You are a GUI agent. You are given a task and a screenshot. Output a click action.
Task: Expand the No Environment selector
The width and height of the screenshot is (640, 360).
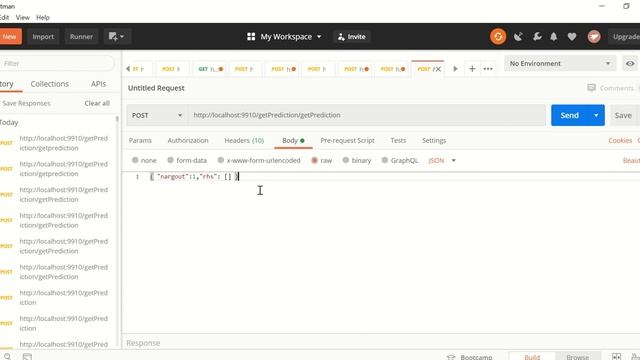[x=560, y=64]
